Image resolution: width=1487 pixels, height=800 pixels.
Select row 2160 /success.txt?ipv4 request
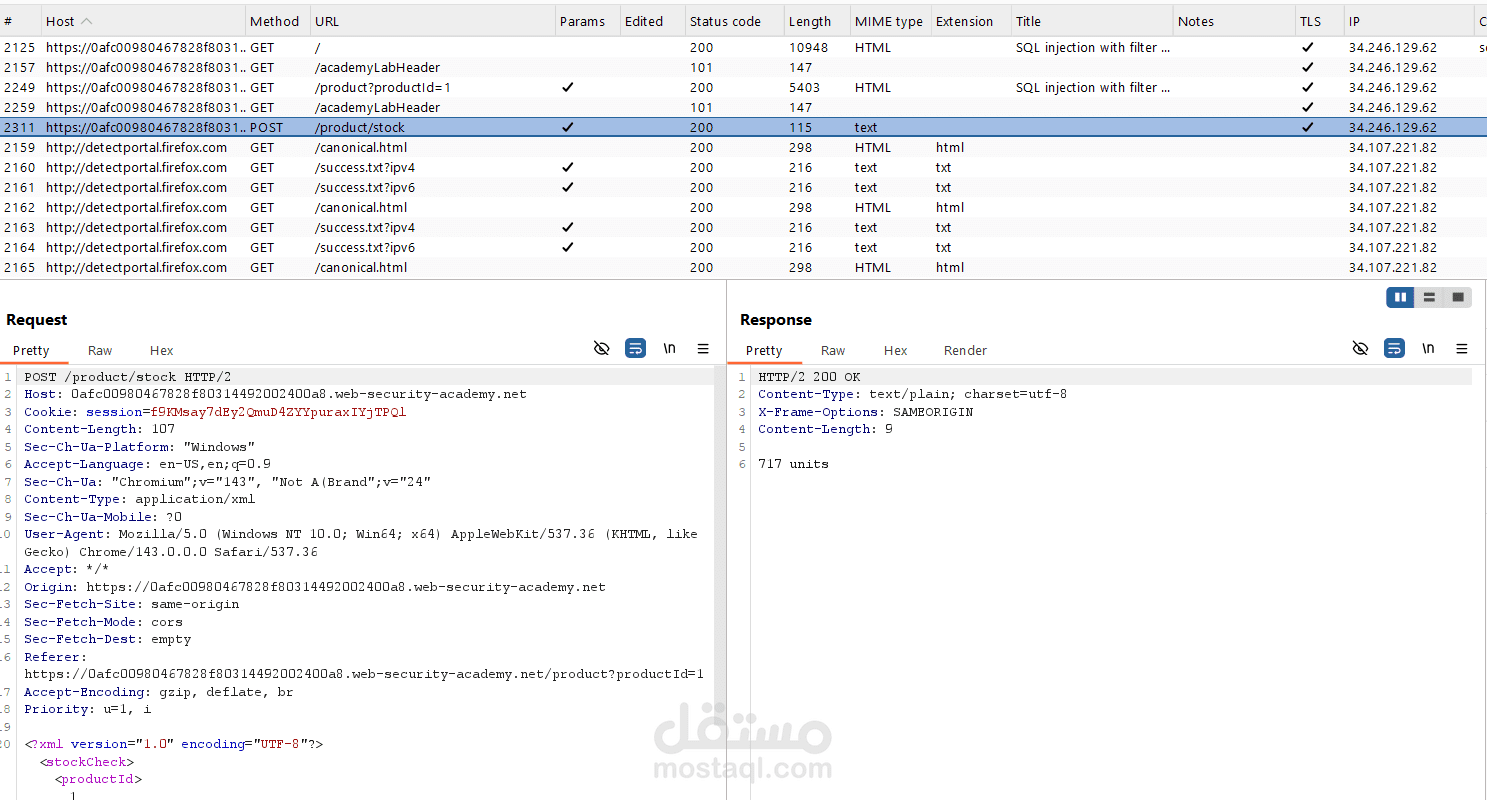(743, 167)
